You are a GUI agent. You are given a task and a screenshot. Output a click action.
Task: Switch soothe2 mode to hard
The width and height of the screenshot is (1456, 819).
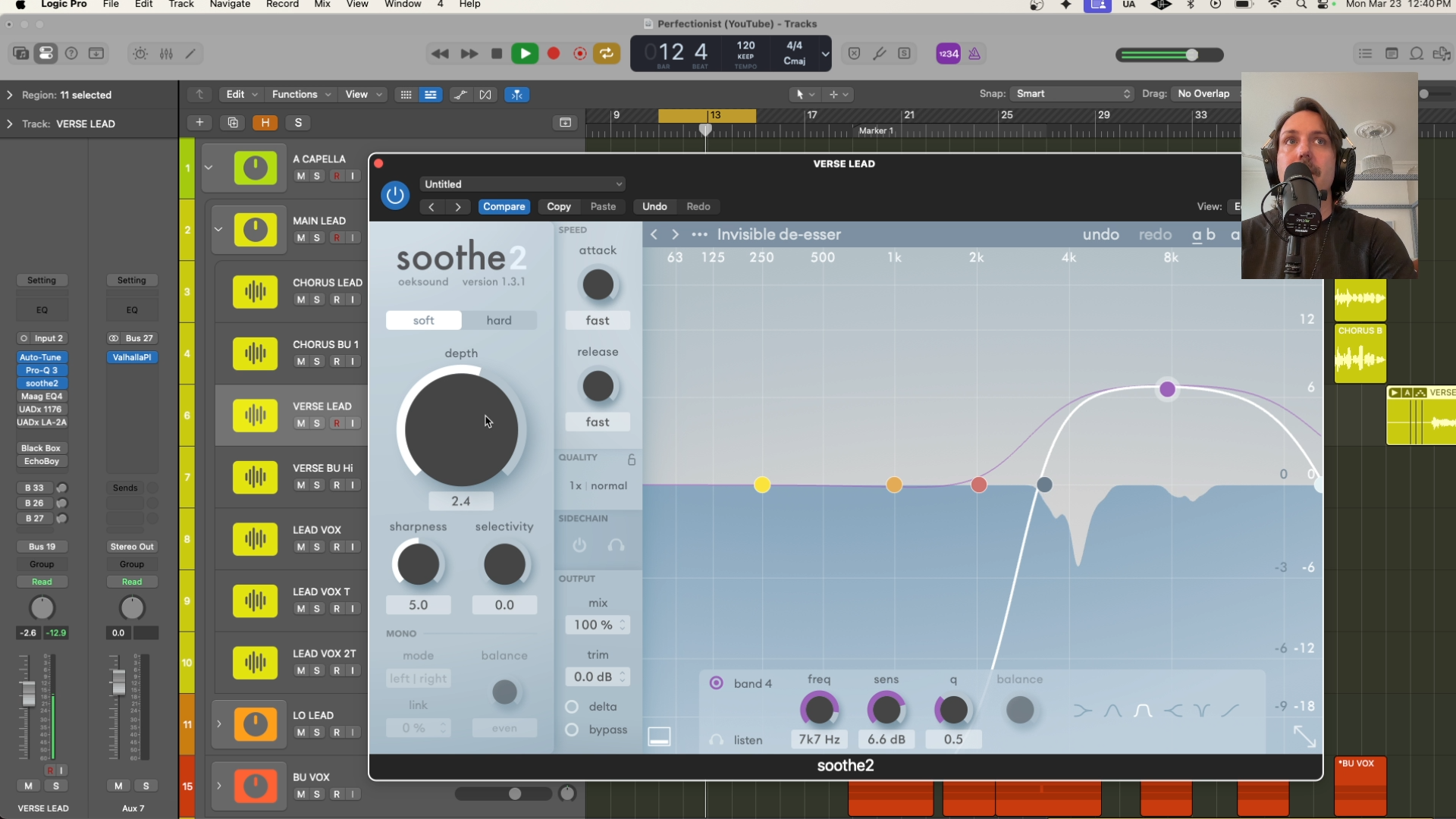pos(498,321)
